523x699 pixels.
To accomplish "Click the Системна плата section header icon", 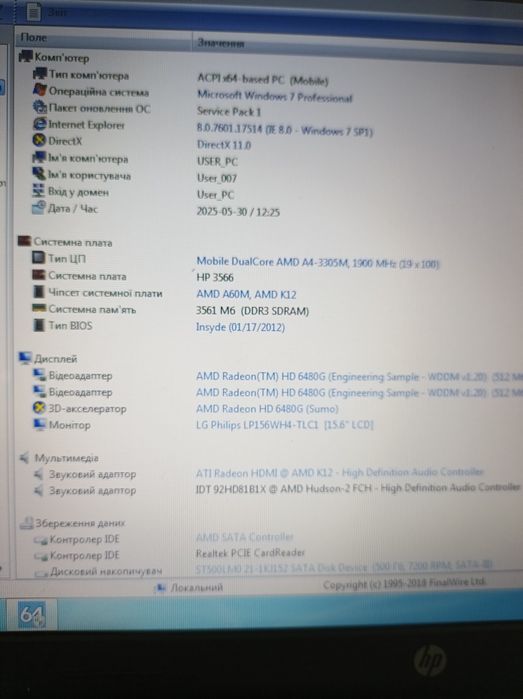I will (24, 241).
